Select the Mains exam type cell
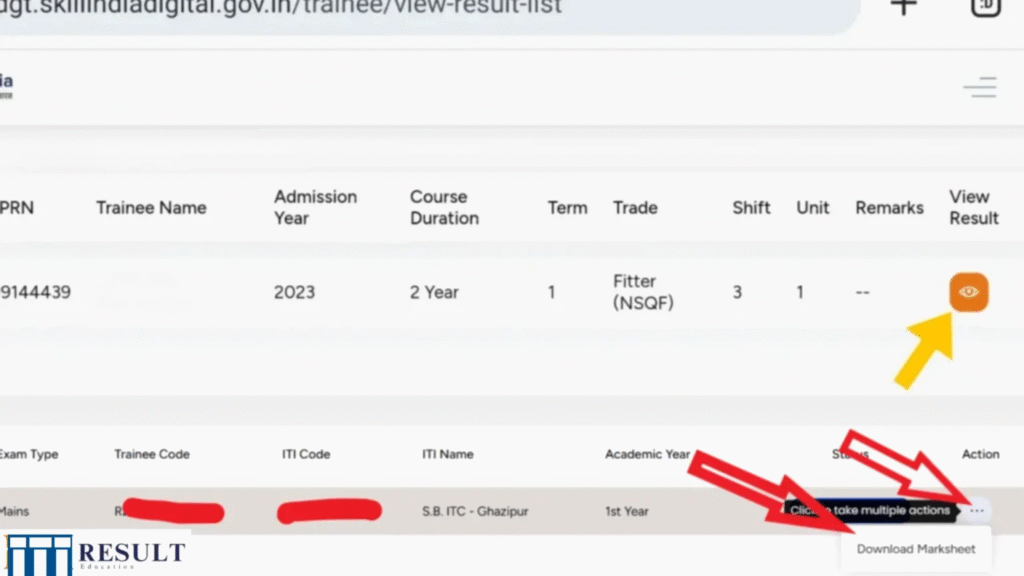This screenshot has height=576, width=1024. click(14, 511)
